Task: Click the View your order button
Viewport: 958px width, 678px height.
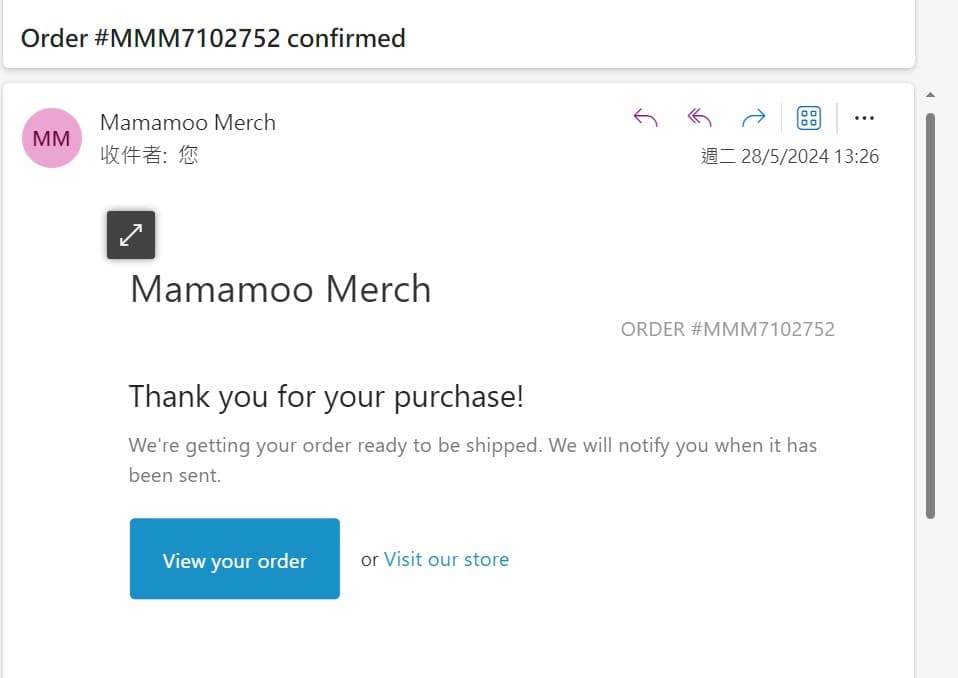Action: 234,560
